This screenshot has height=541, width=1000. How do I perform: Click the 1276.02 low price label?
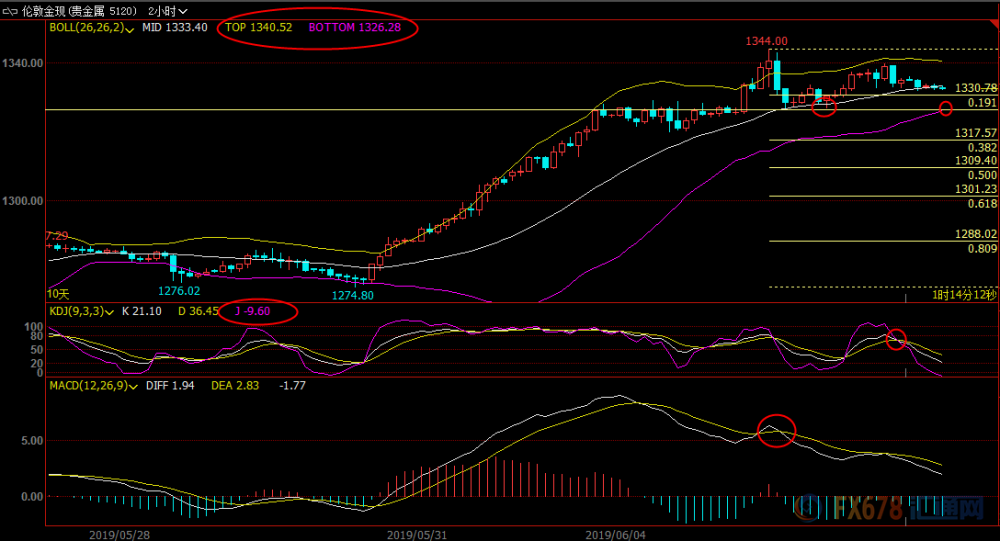tap(179, 291)
